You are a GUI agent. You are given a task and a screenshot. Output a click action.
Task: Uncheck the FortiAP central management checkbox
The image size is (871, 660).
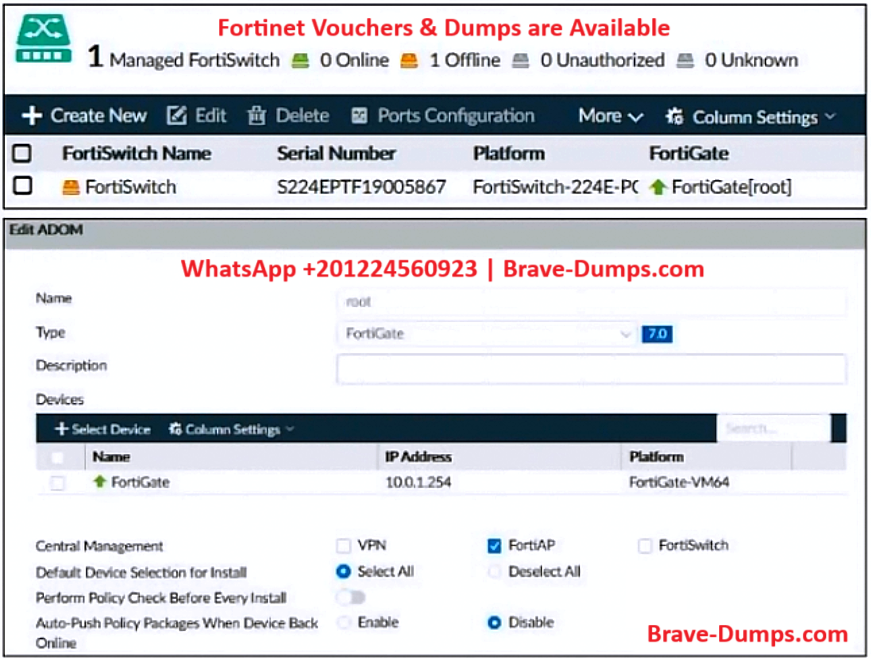pyautogui.click(x=494, y=546)
